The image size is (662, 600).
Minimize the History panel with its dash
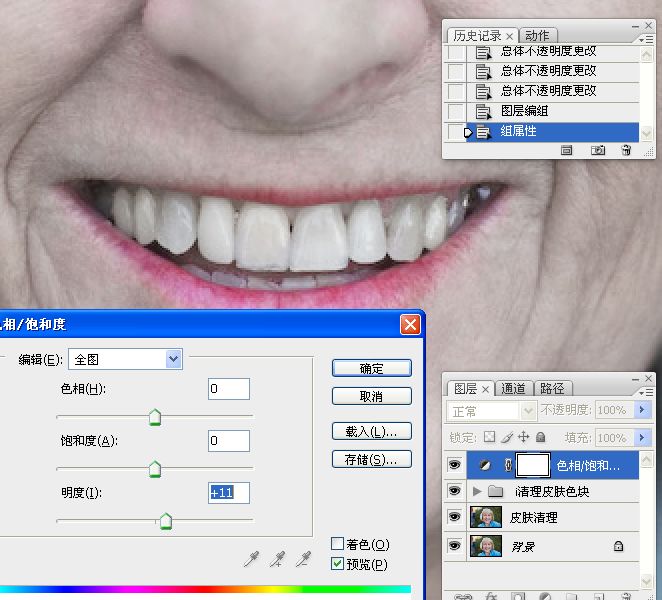(635, 27)
